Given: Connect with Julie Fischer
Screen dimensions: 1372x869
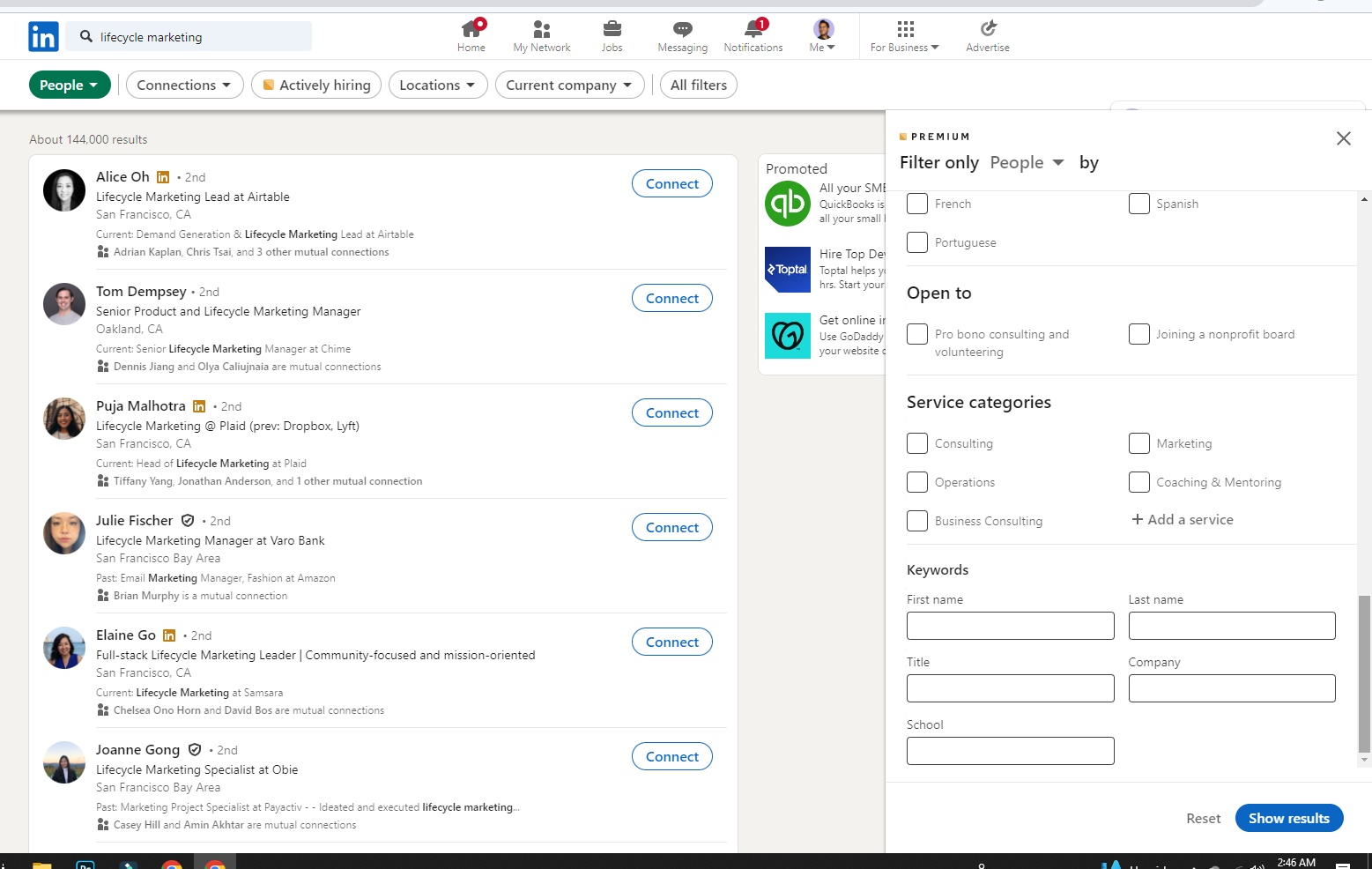Looking at the screenshot, I should click(x=672, y=527).
